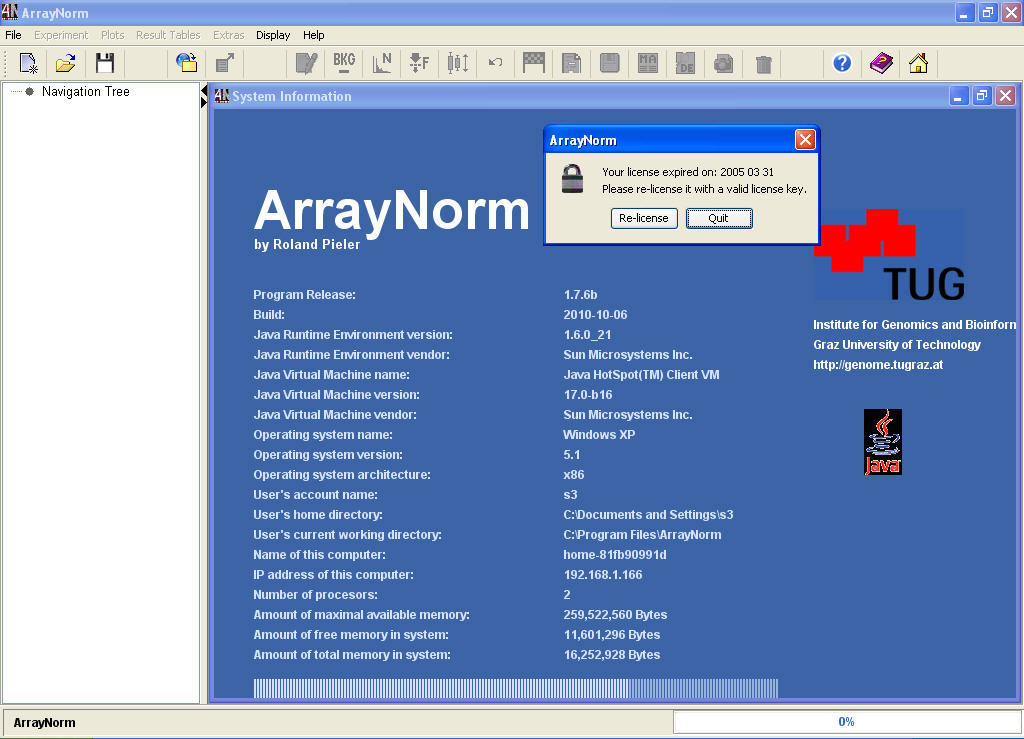This screenshot has height=739, width=1024.
Task: Collapse the navigation panel with left arrow
Action: point(204,90)
